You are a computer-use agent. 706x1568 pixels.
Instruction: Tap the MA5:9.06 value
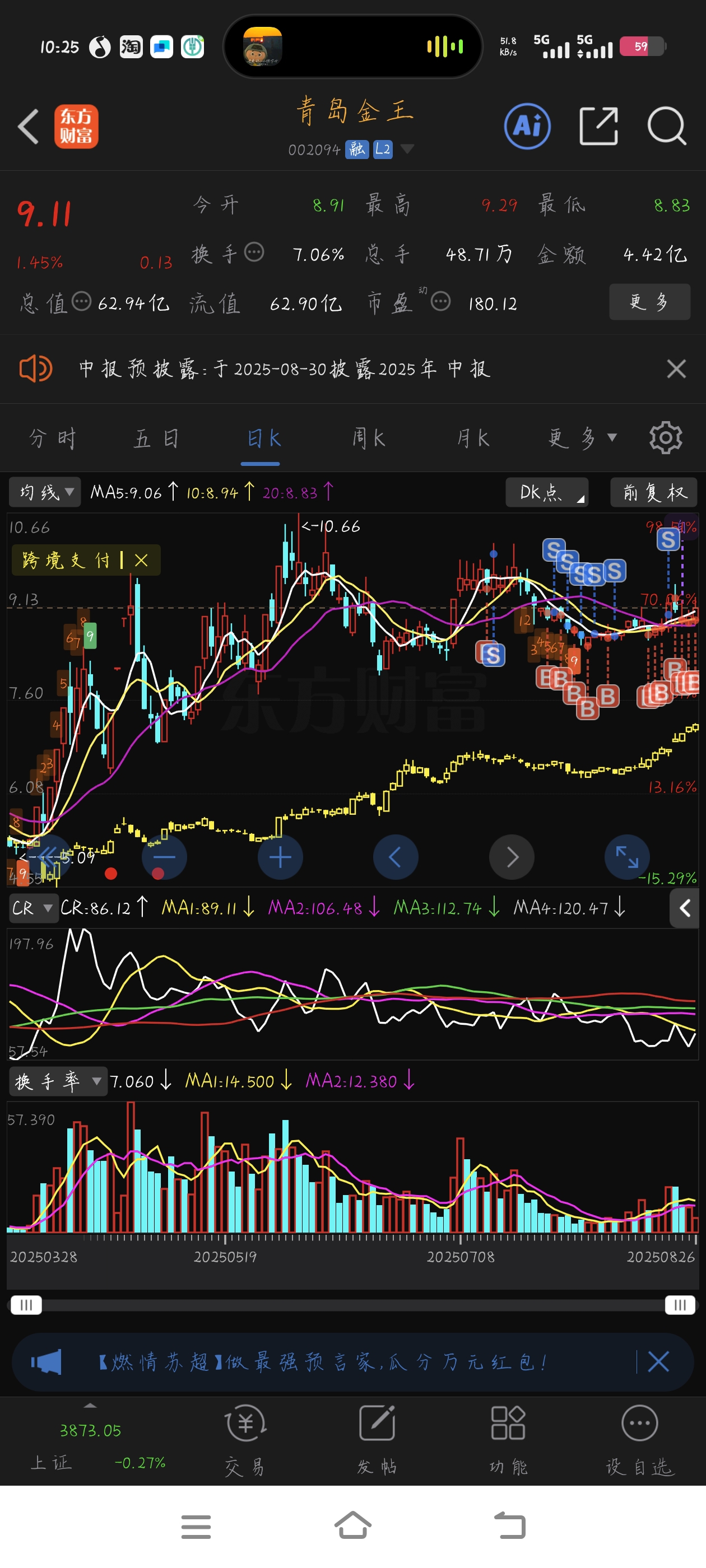click(126, 492)
